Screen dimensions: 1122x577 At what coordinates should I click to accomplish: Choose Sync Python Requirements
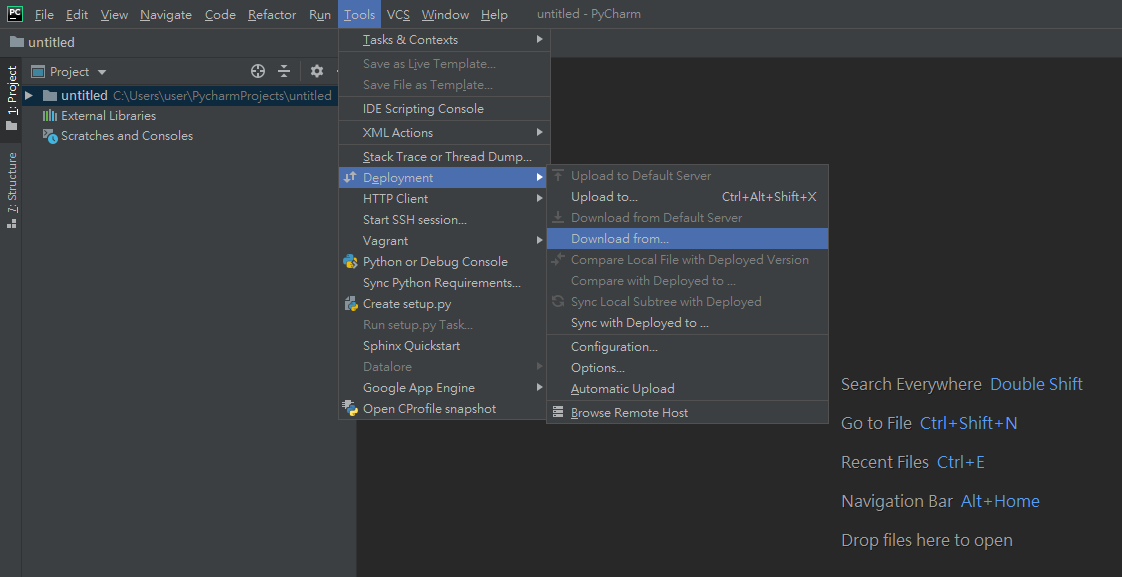point(444,283)
